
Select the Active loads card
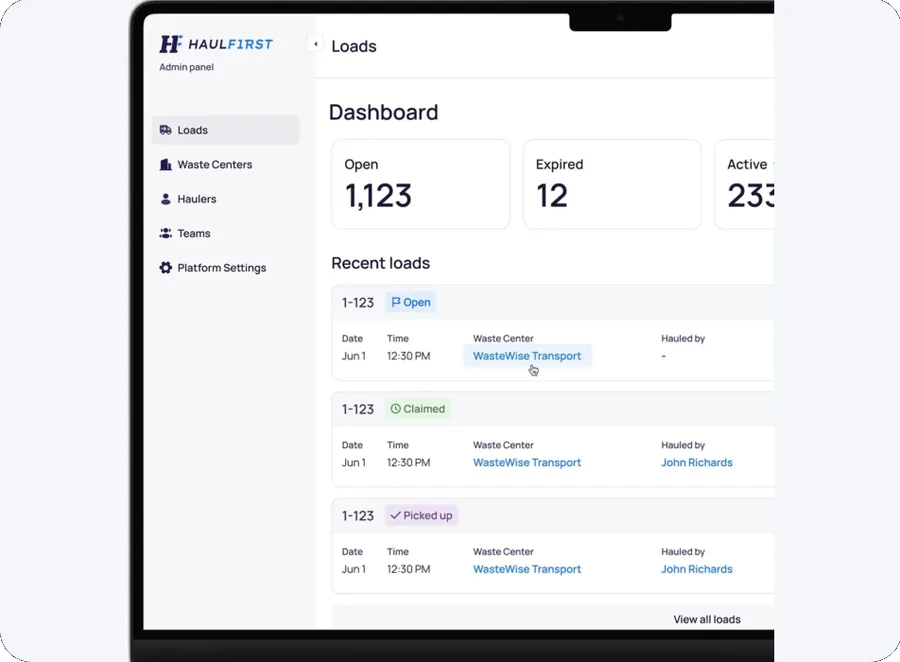744,184
